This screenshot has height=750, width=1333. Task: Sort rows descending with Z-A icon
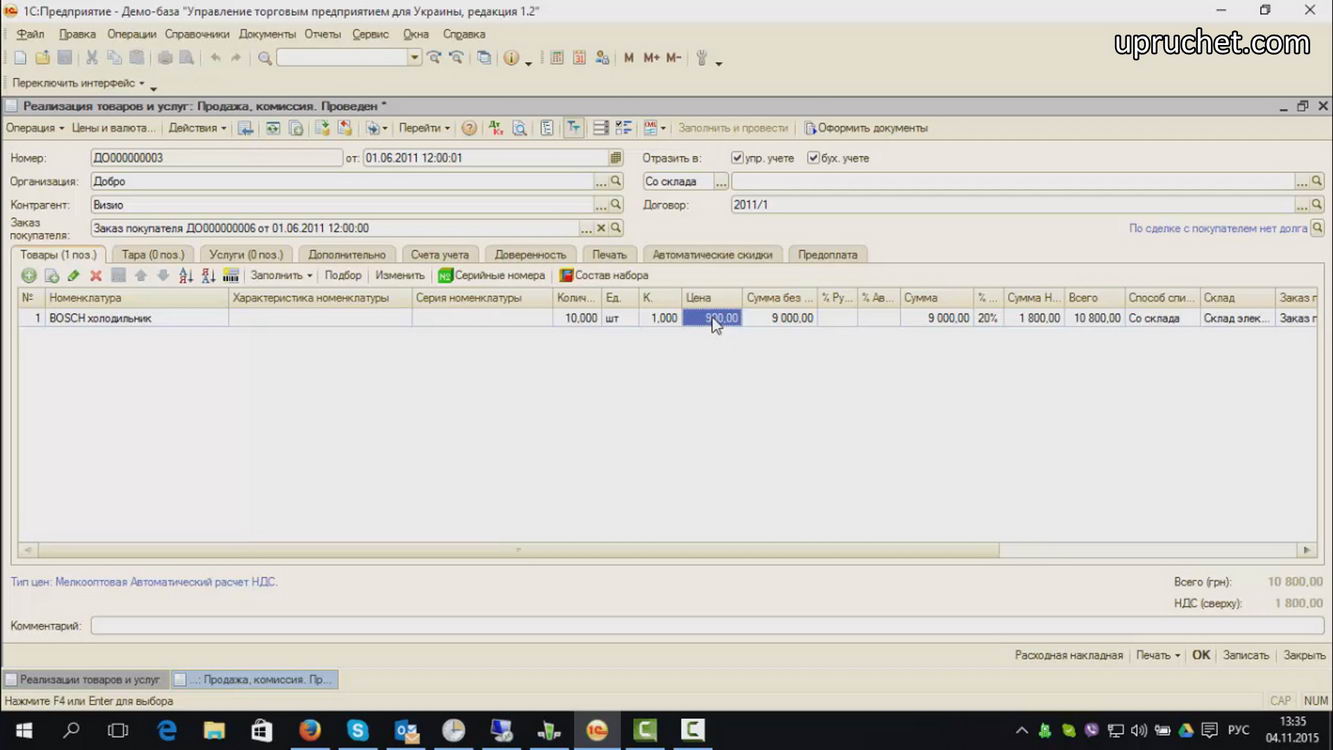point(208,275)
